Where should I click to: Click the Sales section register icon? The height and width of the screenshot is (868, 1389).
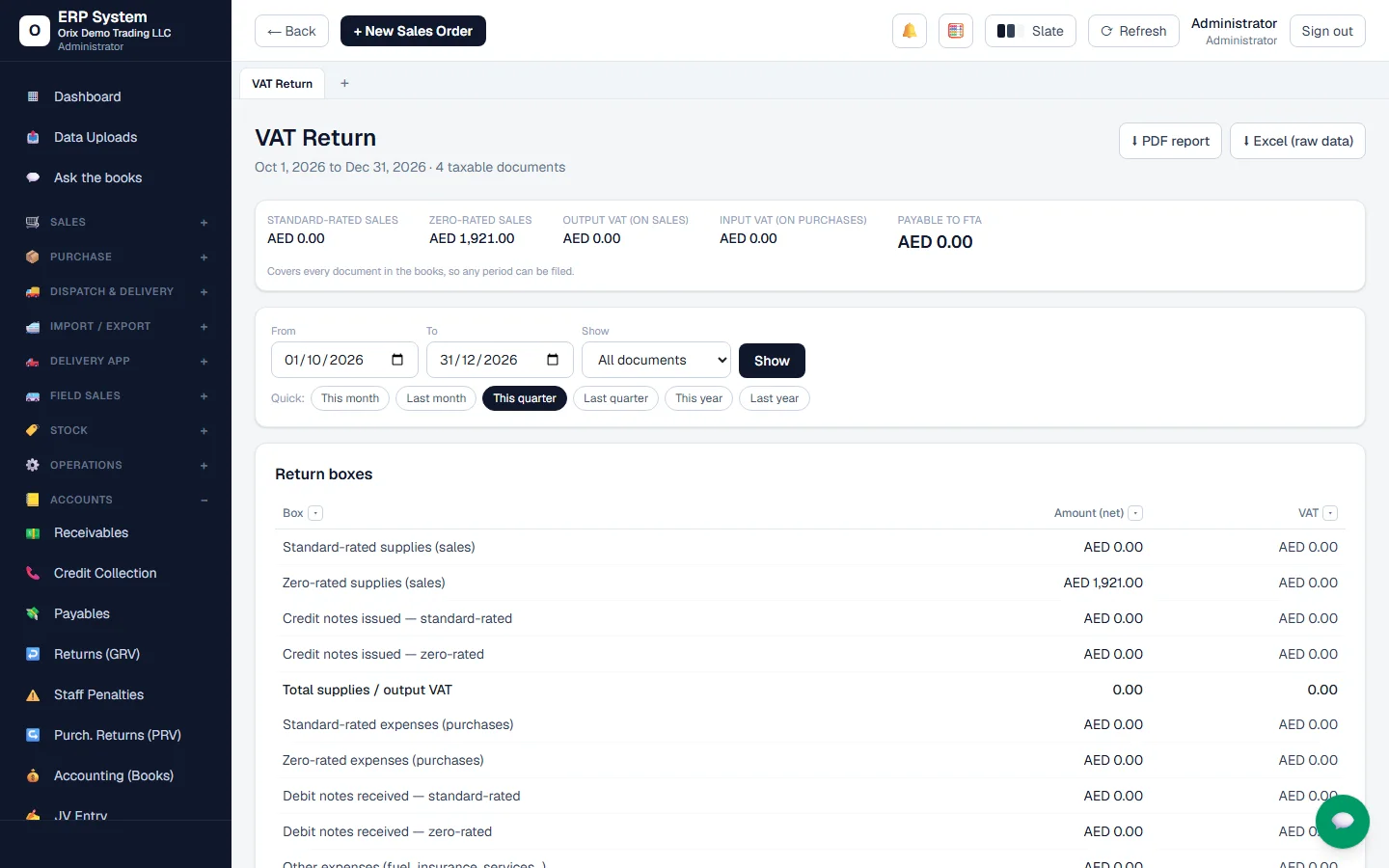(x=33, y=222)
